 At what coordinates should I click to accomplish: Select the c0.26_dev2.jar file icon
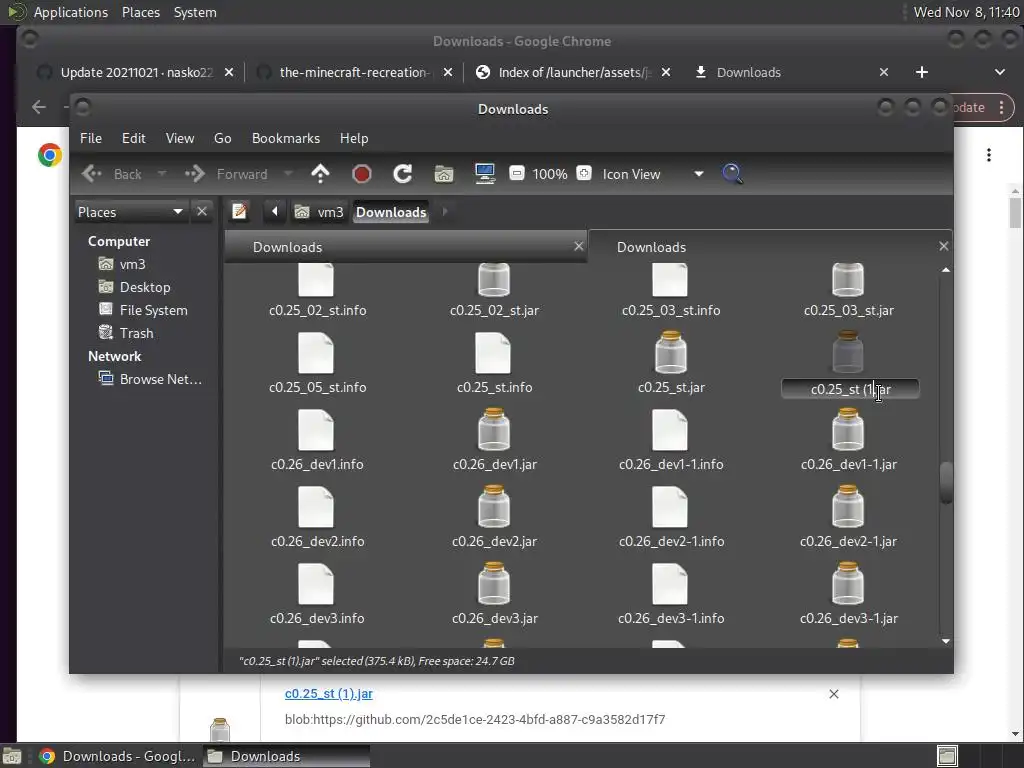coord(494,508)
